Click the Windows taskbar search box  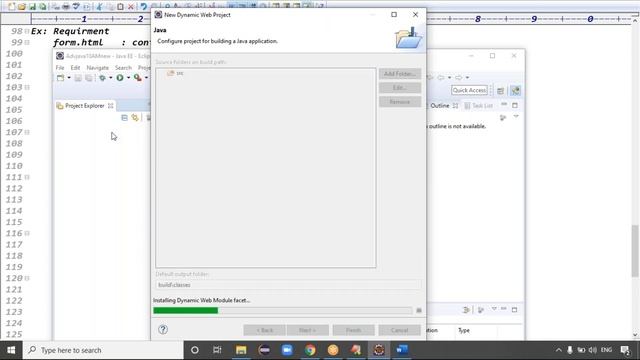pyautogui.click(x=103, y=350)
